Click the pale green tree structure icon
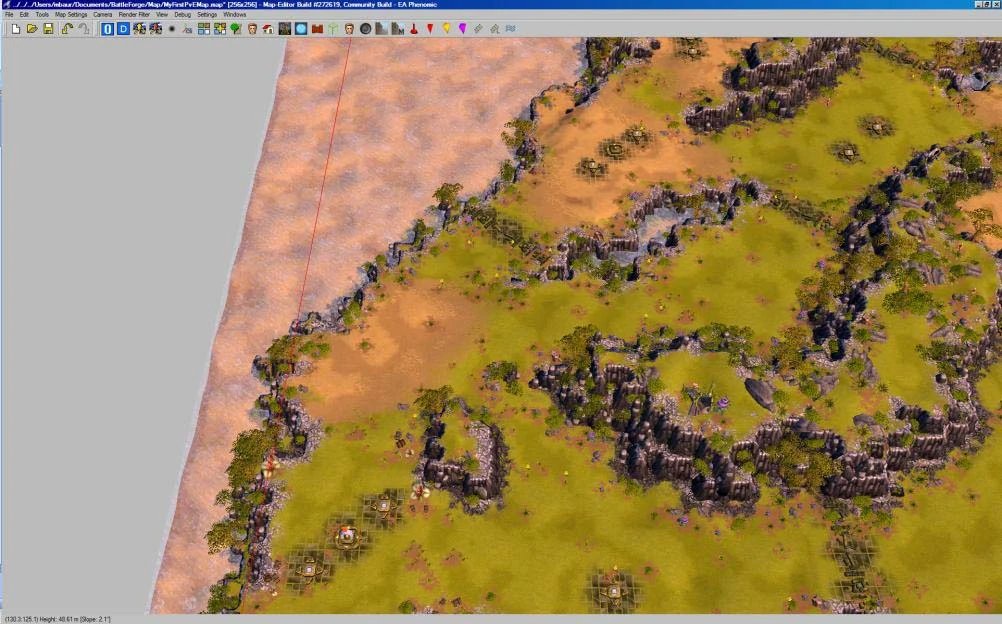1002x624 pixels. tap(333, 29)
